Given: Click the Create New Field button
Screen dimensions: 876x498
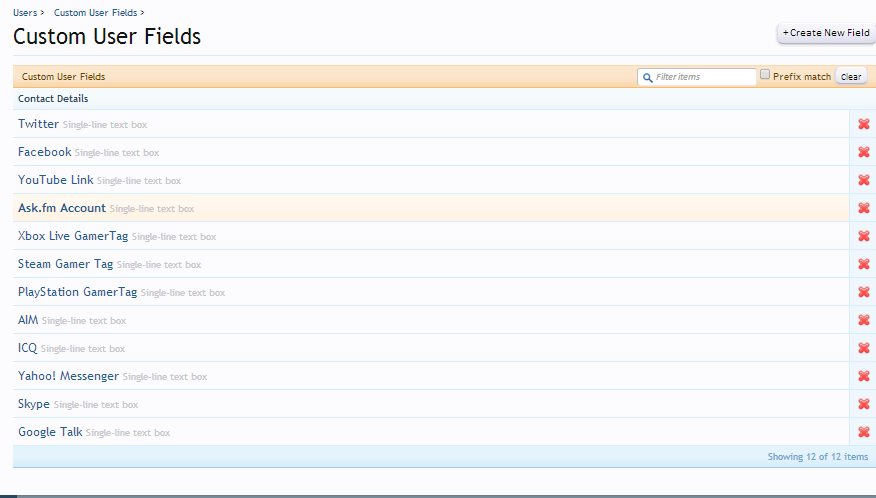Looking at the screenshot, I should coord(826,33).
